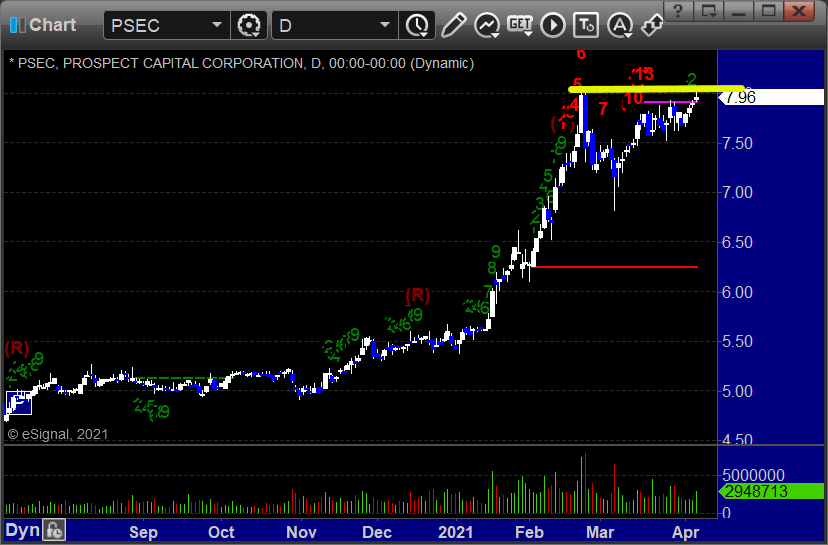828x545 pixels.
Task: Open the question mark help button
Action: [x=679, y=11]
